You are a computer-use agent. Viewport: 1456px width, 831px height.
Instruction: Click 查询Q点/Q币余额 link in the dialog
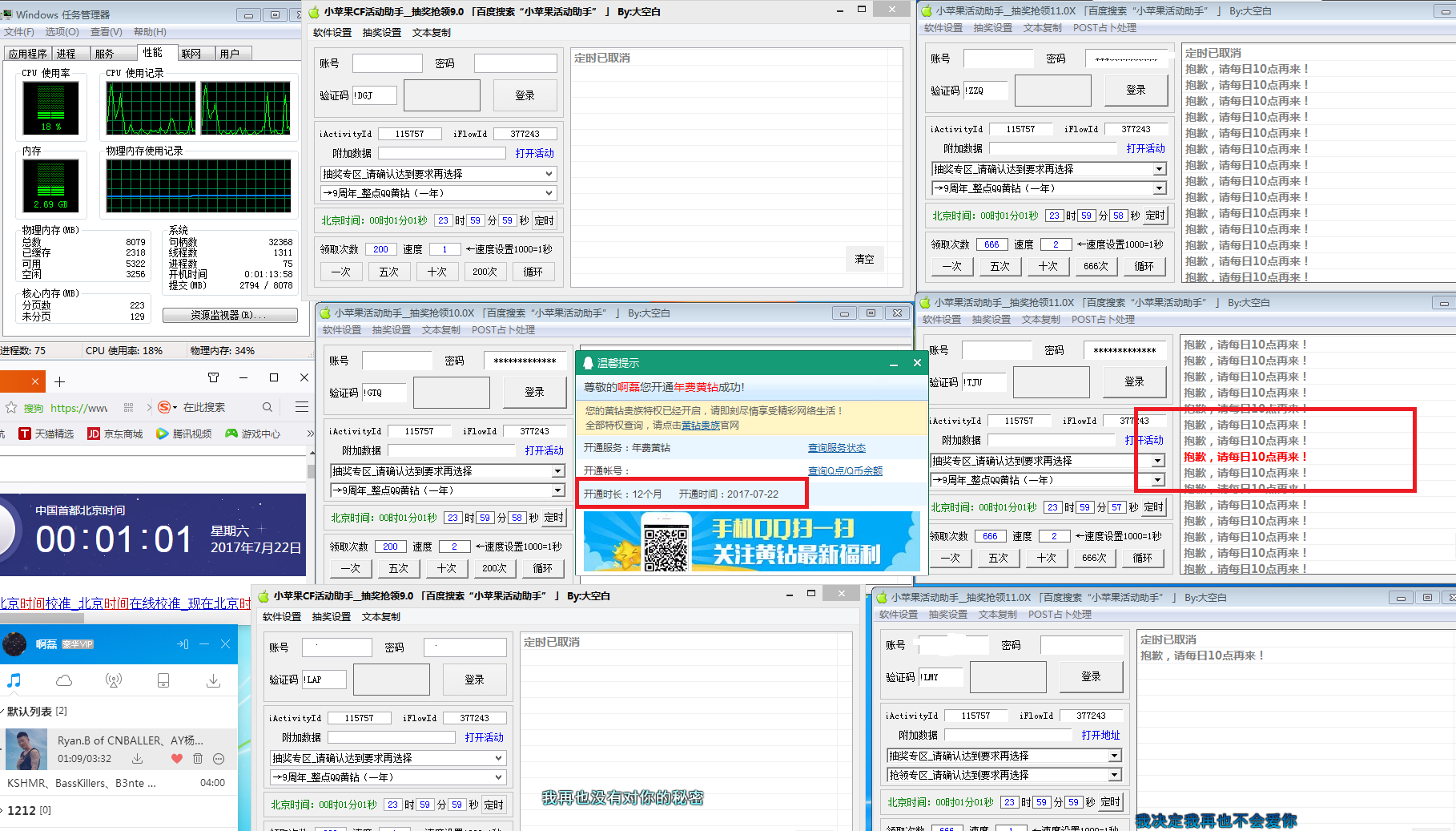click(x=845, y=471)
